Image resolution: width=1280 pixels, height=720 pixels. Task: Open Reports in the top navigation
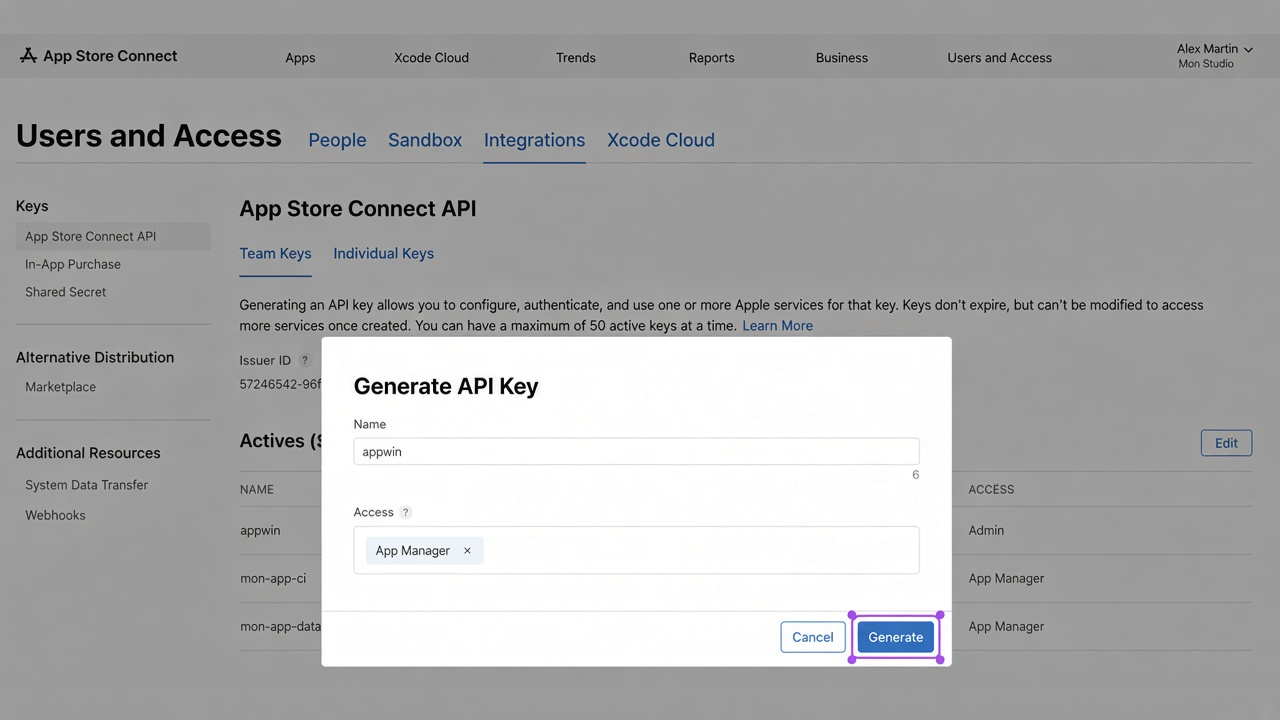(x=711, y=58)
